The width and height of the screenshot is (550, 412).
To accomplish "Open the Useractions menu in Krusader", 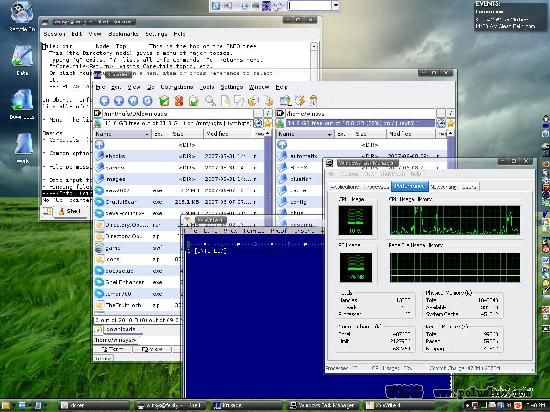I will coord(177,87).
